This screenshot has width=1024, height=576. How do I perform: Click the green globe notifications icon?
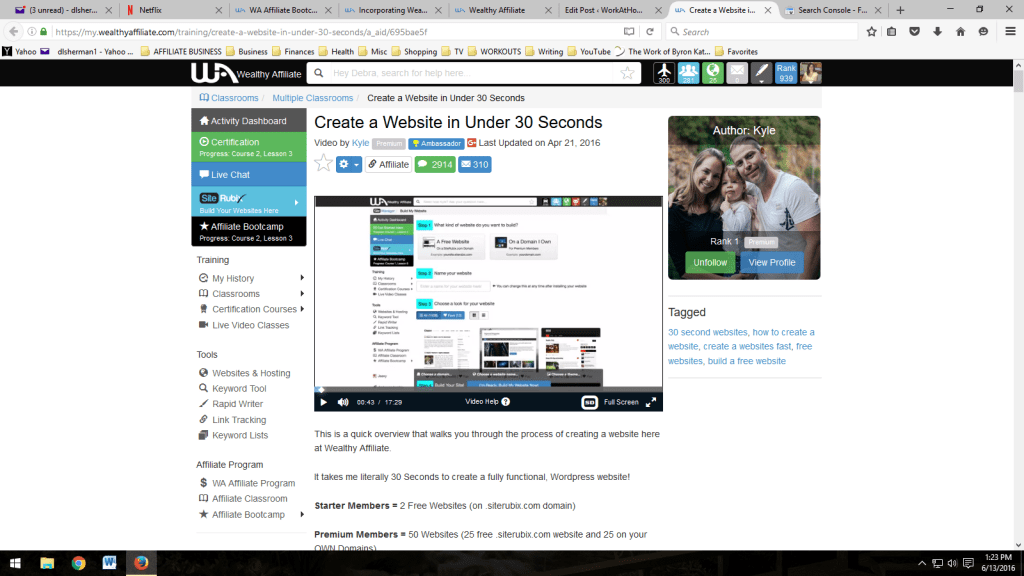(x=712, y=72)
